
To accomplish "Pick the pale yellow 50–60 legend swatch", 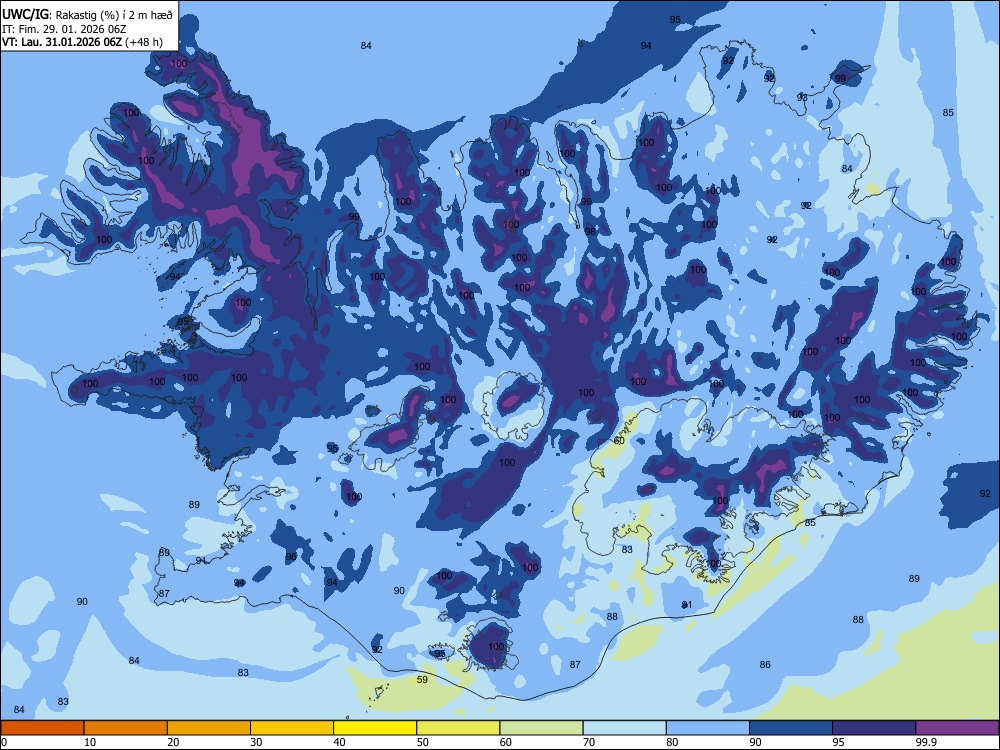I will pos(459,728).
